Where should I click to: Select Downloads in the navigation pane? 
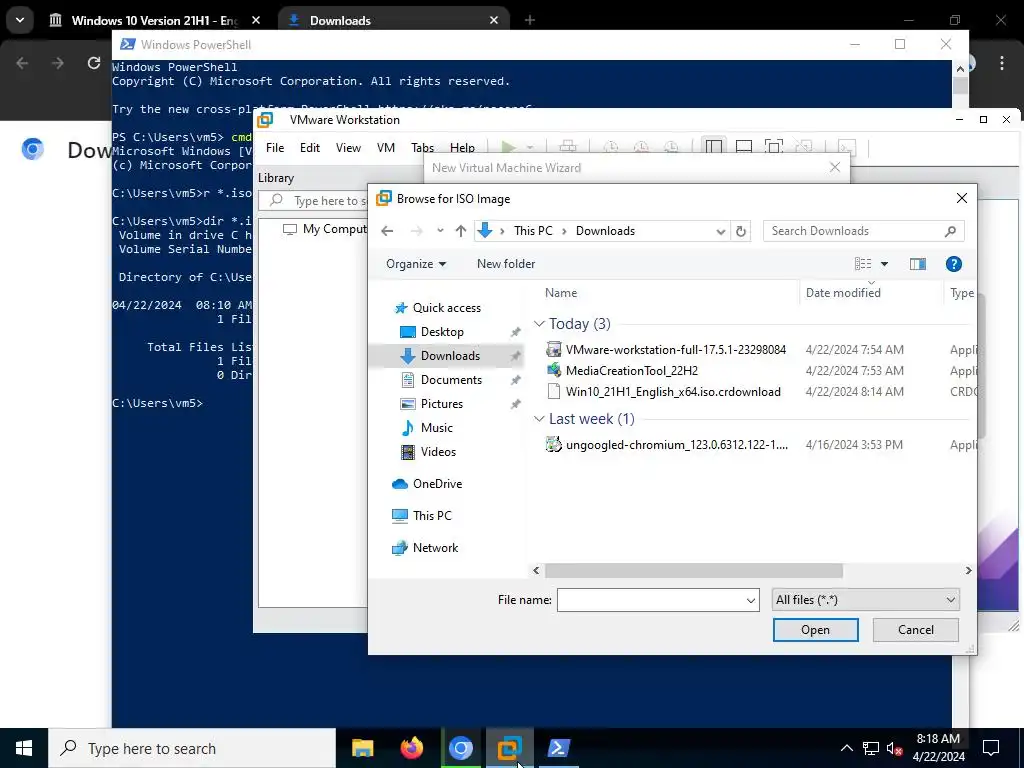coord(450,356)
